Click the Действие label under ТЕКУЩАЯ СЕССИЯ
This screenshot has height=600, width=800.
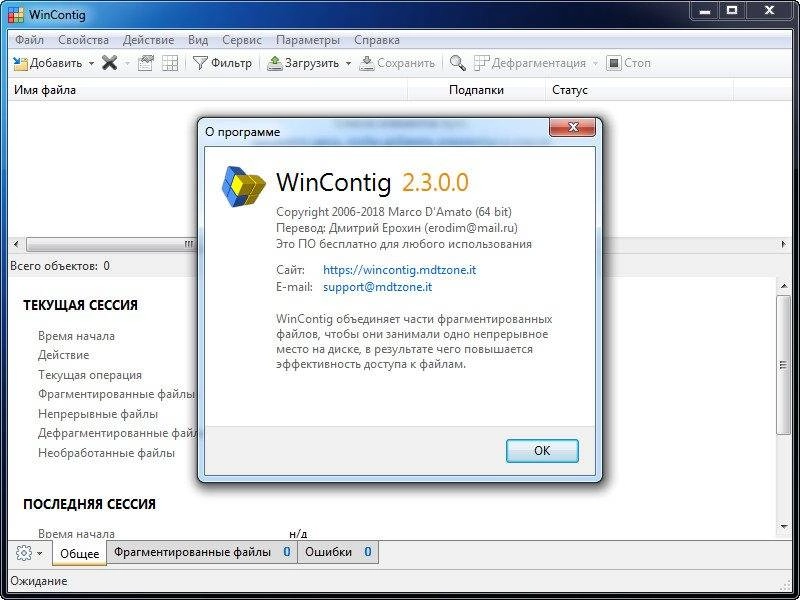[63, 355]
